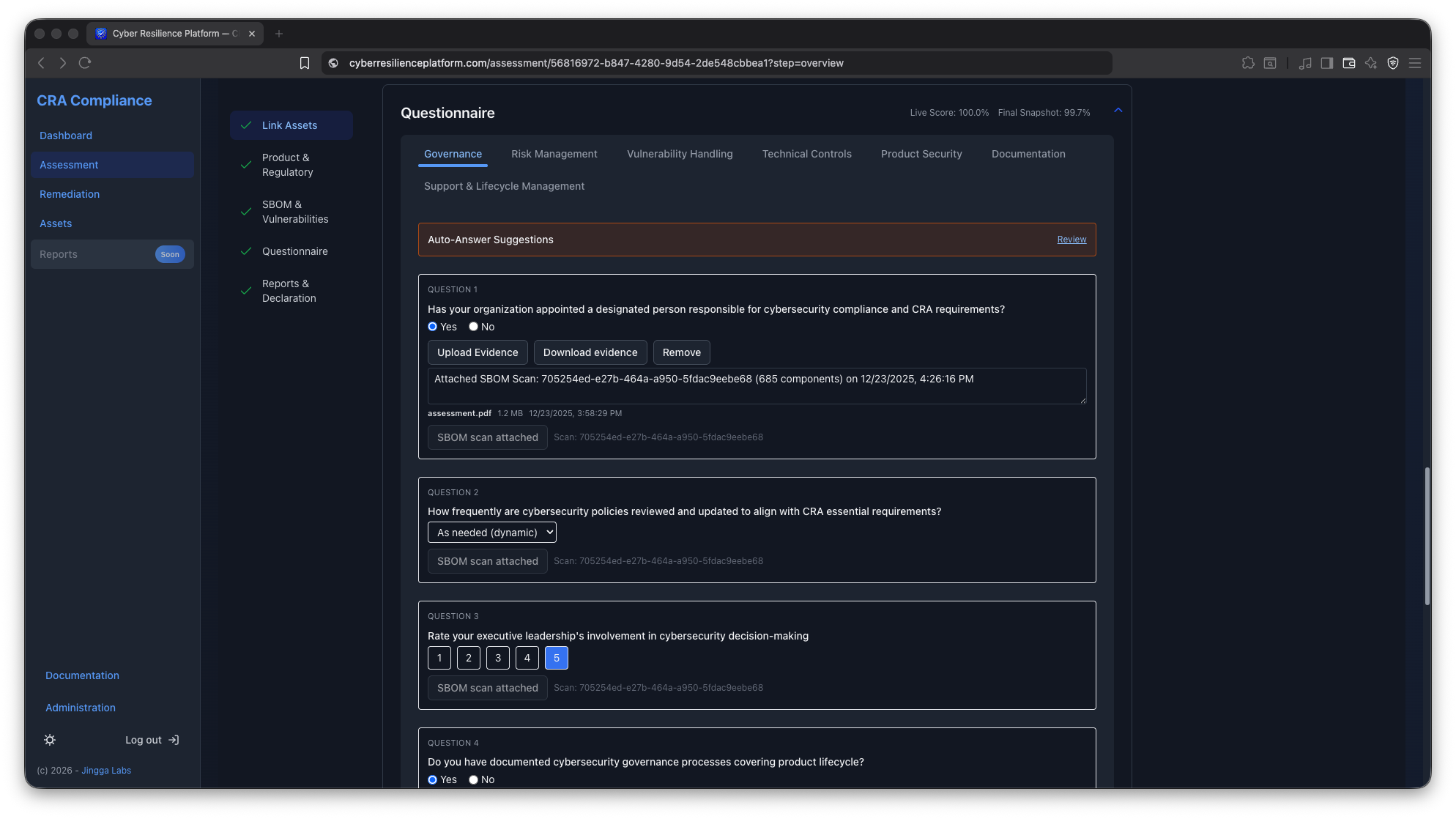1456x819 pixels.
Task: Switch to the Vulnerability Handling tab
Action: pos(679,154)
